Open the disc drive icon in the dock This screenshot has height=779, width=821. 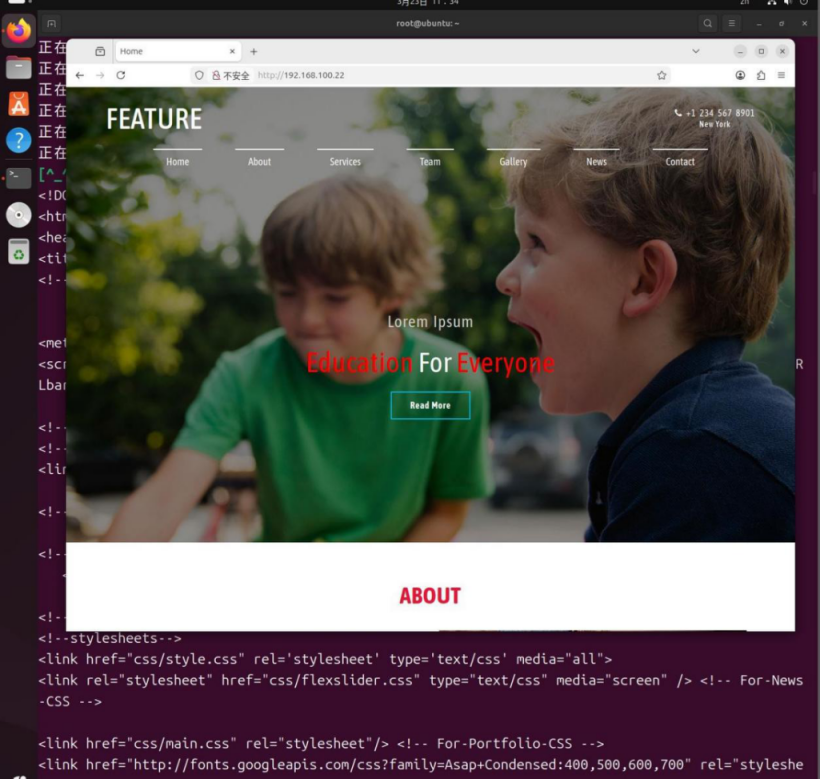click(x=19, y=215)
